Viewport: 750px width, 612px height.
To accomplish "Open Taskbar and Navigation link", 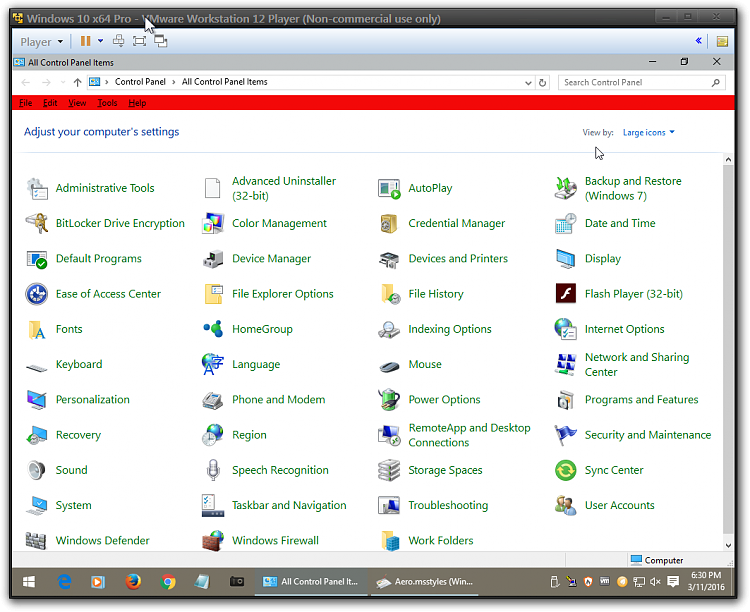I will 289,505.
